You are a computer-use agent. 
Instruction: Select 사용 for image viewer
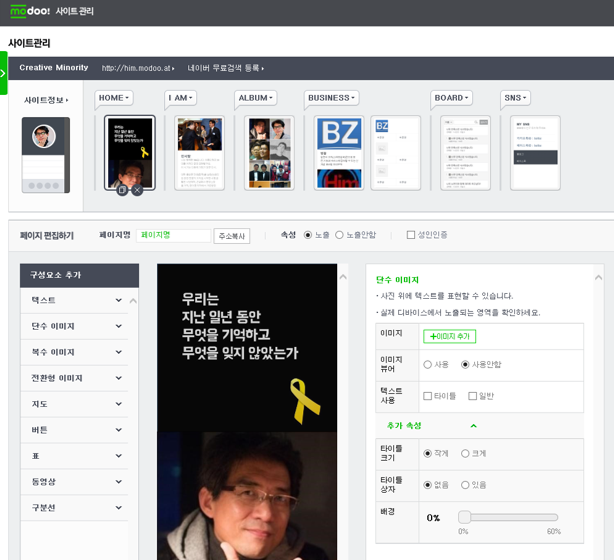click(428, 365)
